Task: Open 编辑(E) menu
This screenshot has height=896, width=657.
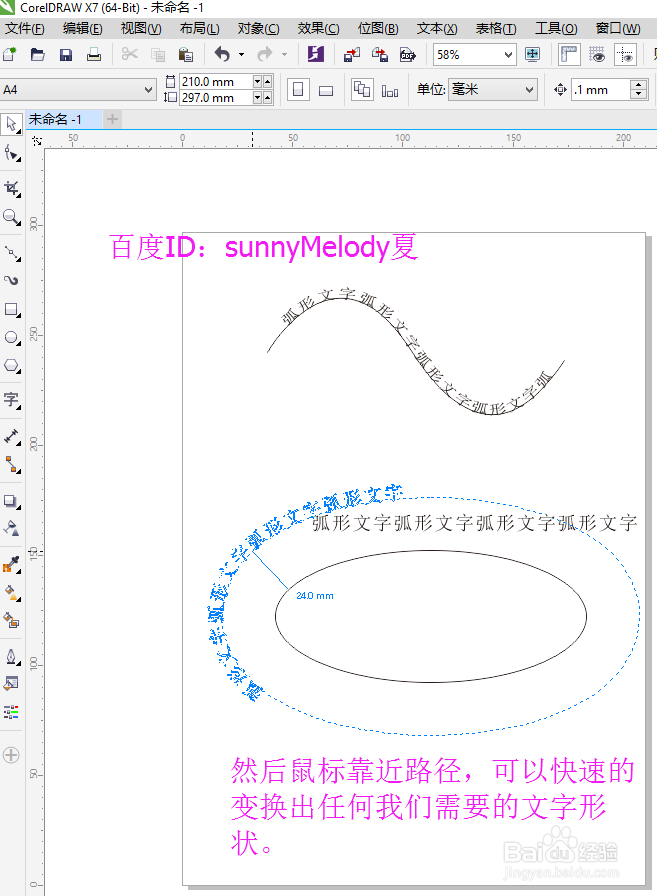Action: [x=83, y=28]
